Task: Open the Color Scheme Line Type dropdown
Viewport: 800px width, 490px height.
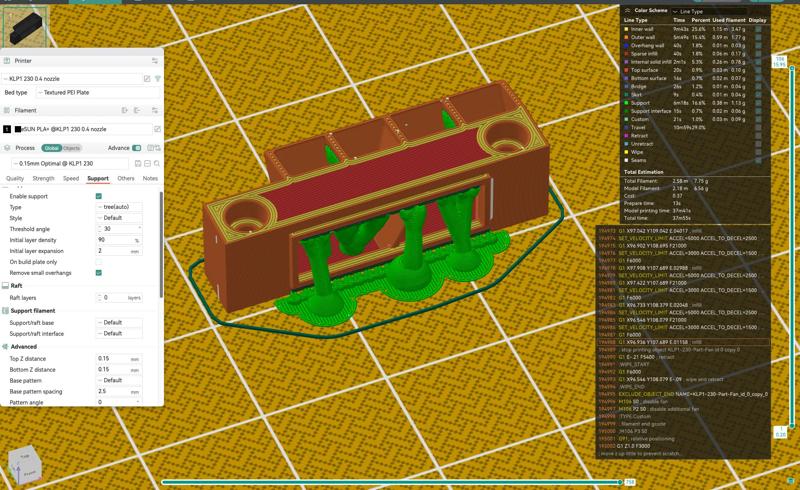Action: click(x=709, y=11)
